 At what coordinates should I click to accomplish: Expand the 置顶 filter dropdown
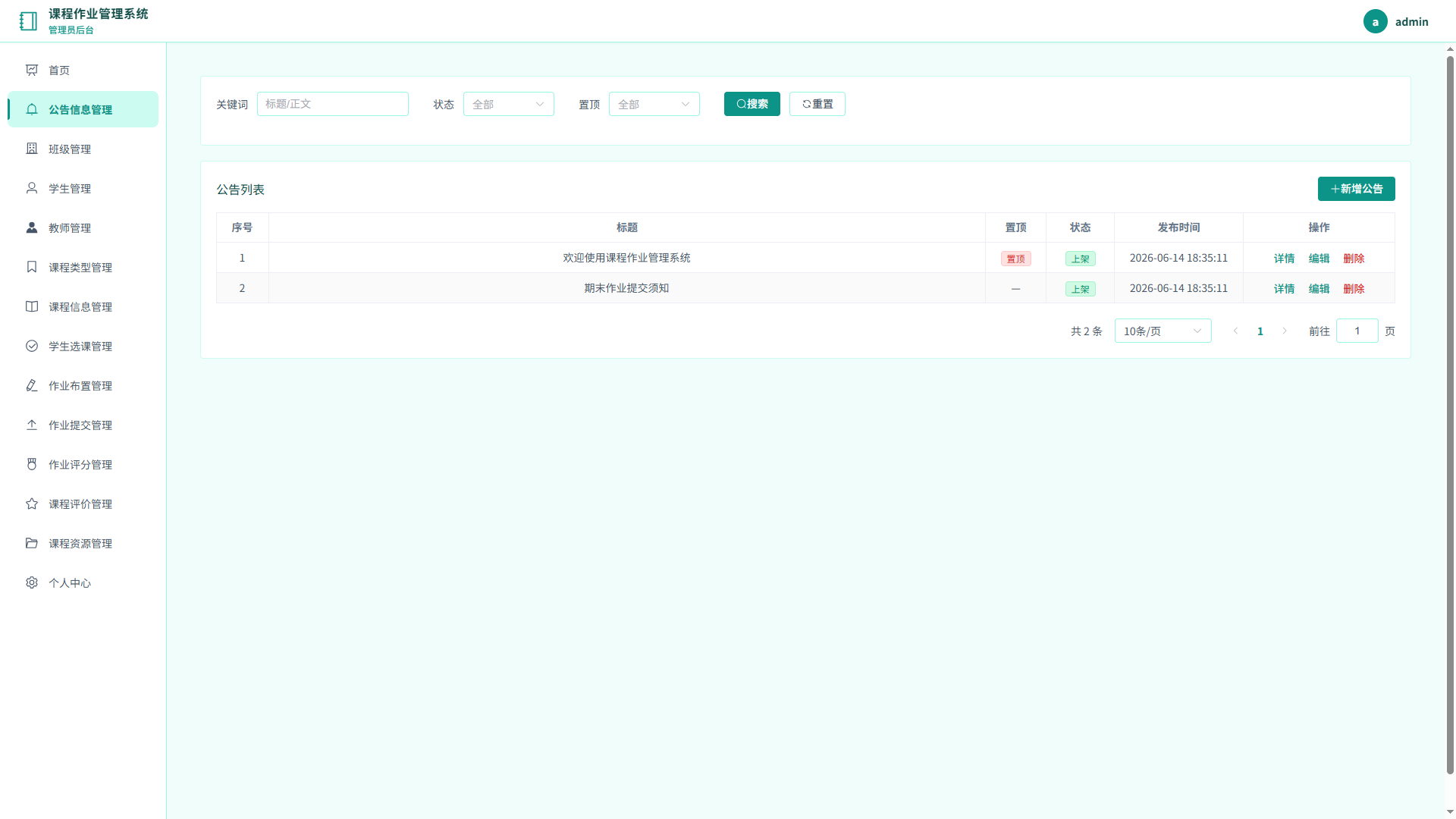tap(654, 104)
